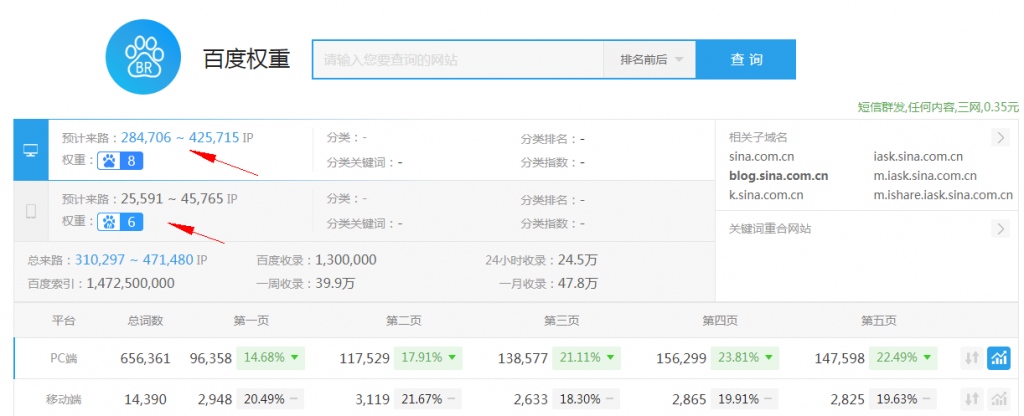The image size is (1024, 416).
Task: Open trend chart icon in PC端 row
Action: pos(999,358)
